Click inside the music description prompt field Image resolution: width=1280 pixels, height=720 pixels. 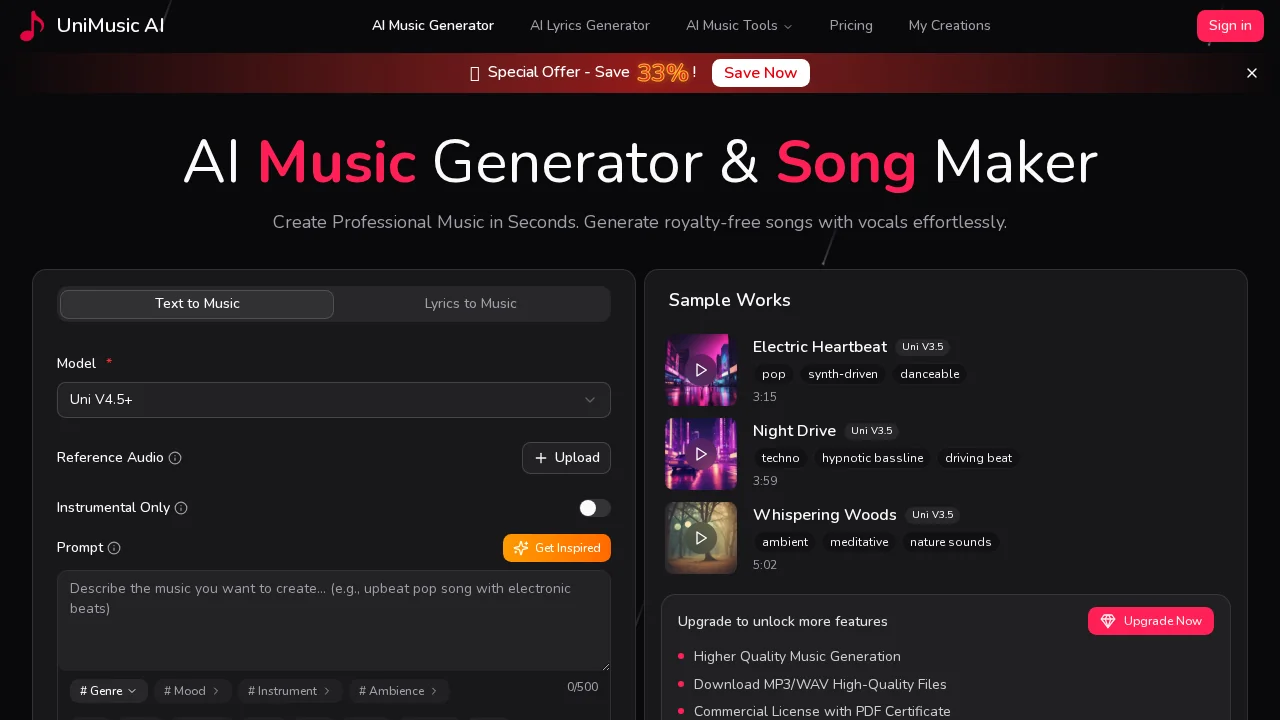point(334,620)
